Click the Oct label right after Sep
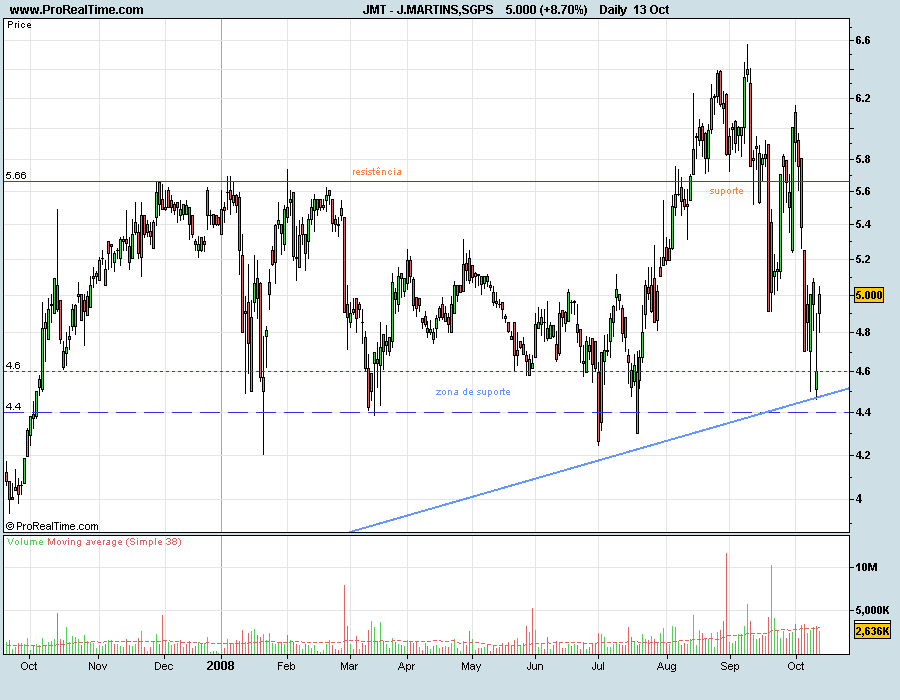This screenshot has height=700, width=900. 796,666
